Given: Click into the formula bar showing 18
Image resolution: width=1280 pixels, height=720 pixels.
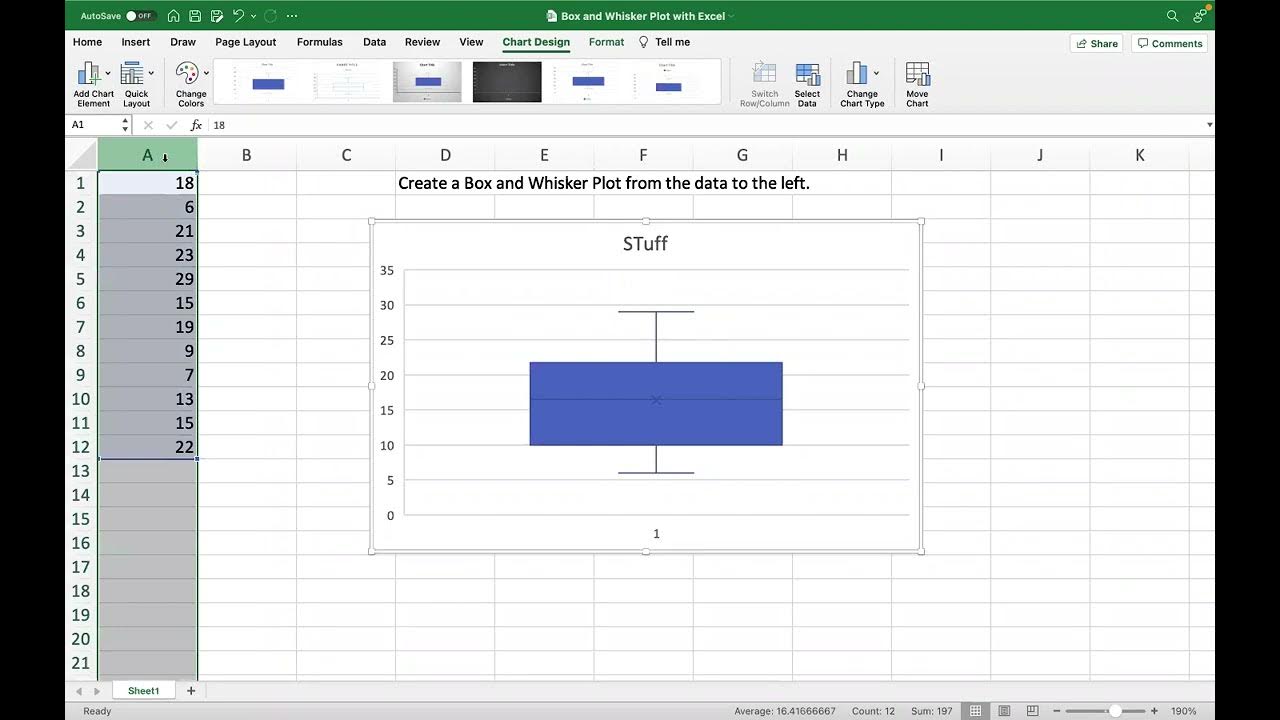Looking at the screenshot, I should (705, 125).
